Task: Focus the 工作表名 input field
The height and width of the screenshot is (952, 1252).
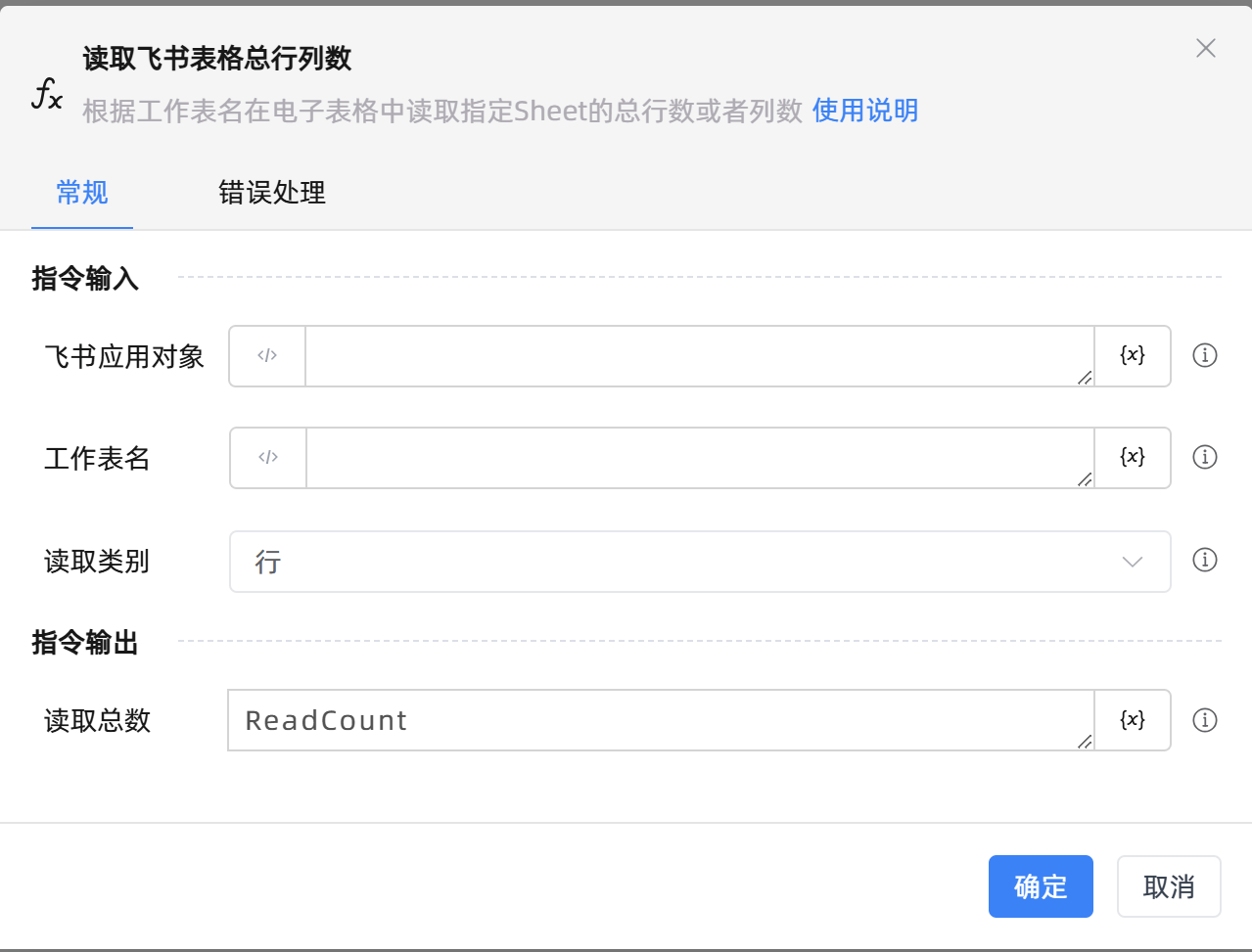Action: (x=700, y=458)
